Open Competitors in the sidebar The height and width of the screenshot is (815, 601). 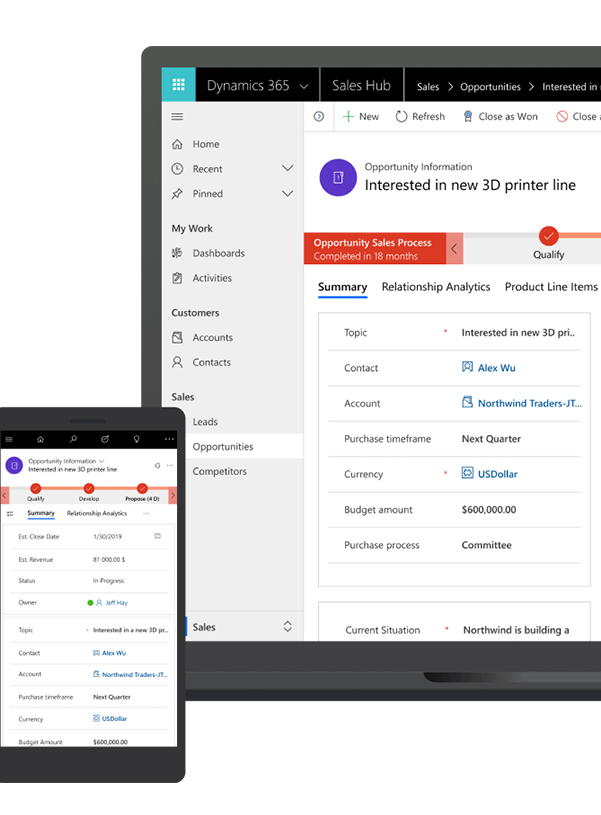click(219, 471)
